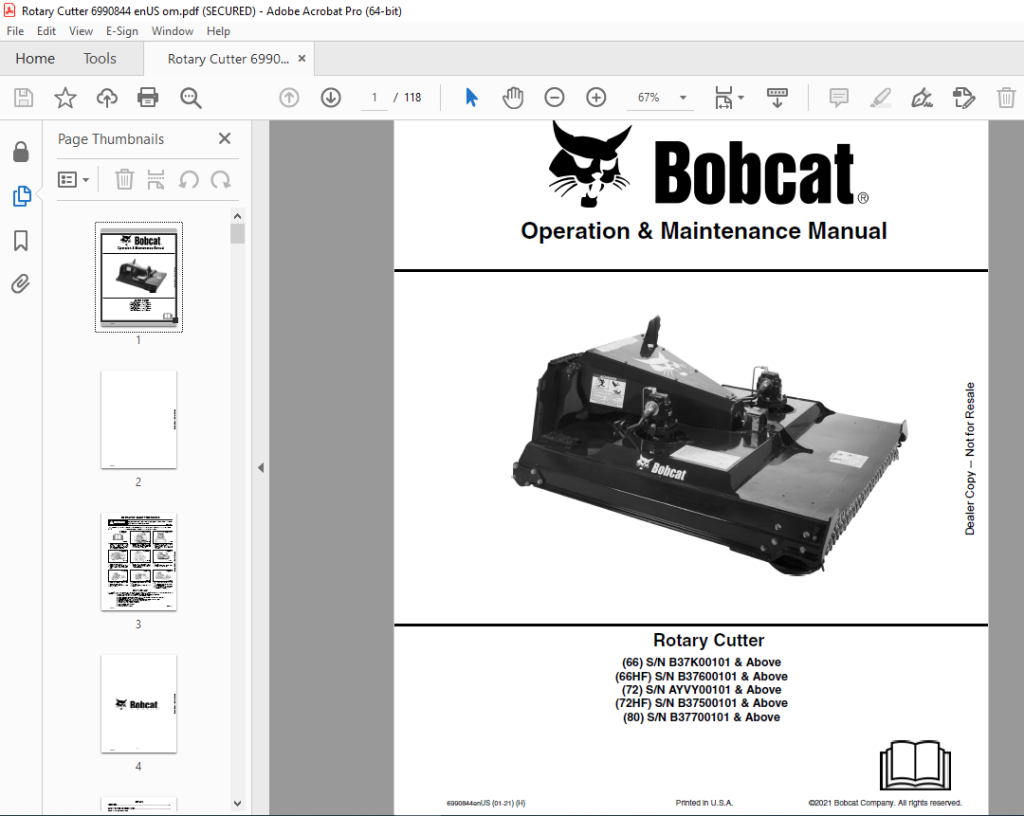Viewport: 1024px width, 816px height.
Task: Open the Attachments paperclip panel
Action: click(21, 284)
